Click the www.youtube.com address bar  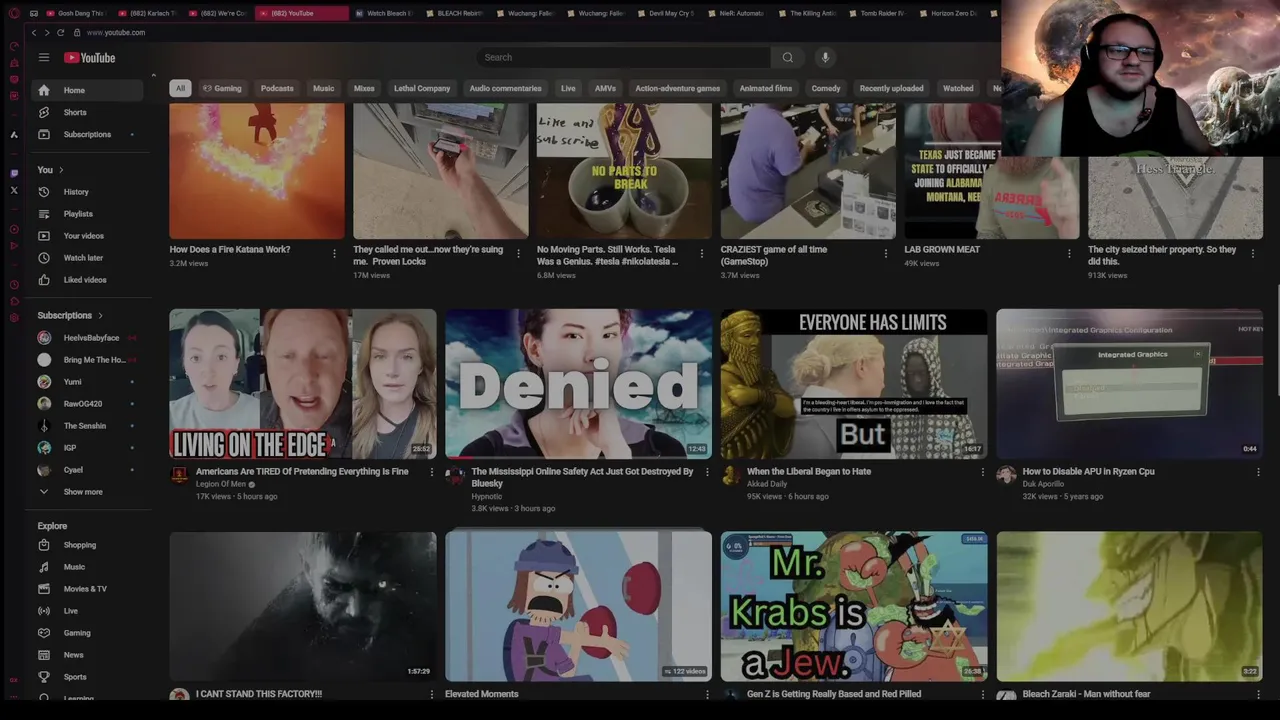[x=116, y=32]
